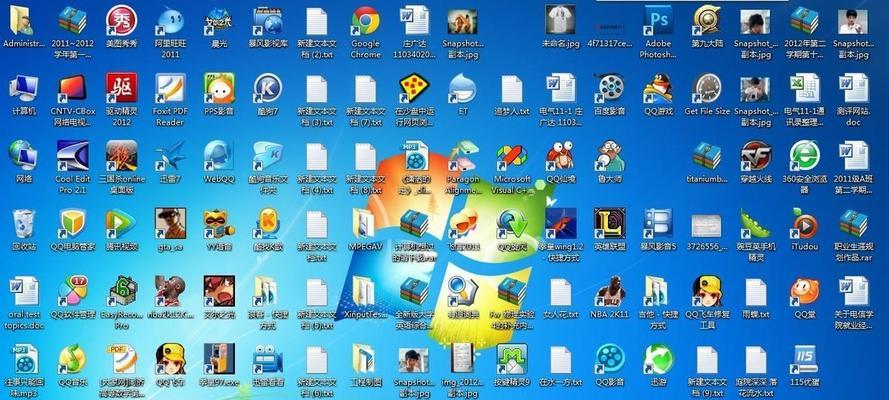Launch PPS影音 player
The height and width of the screenshot is (400, 889).
(219, 88)
